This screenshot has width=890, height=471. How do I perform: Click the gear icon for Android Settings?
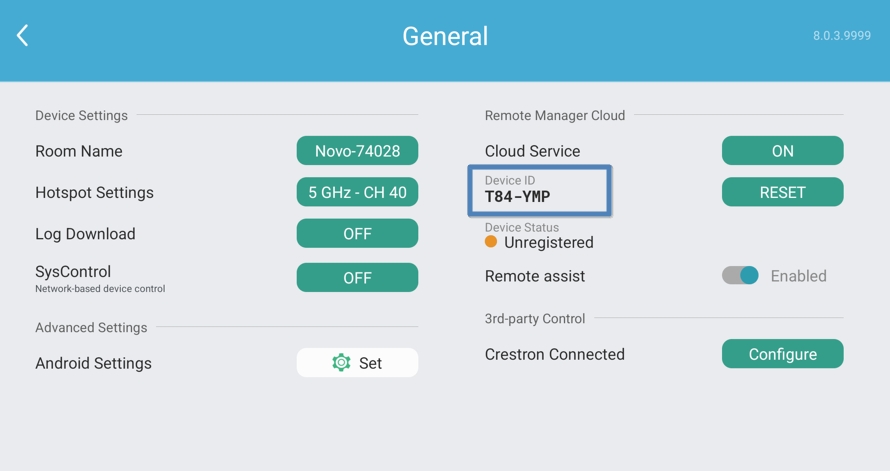(341, 363)
